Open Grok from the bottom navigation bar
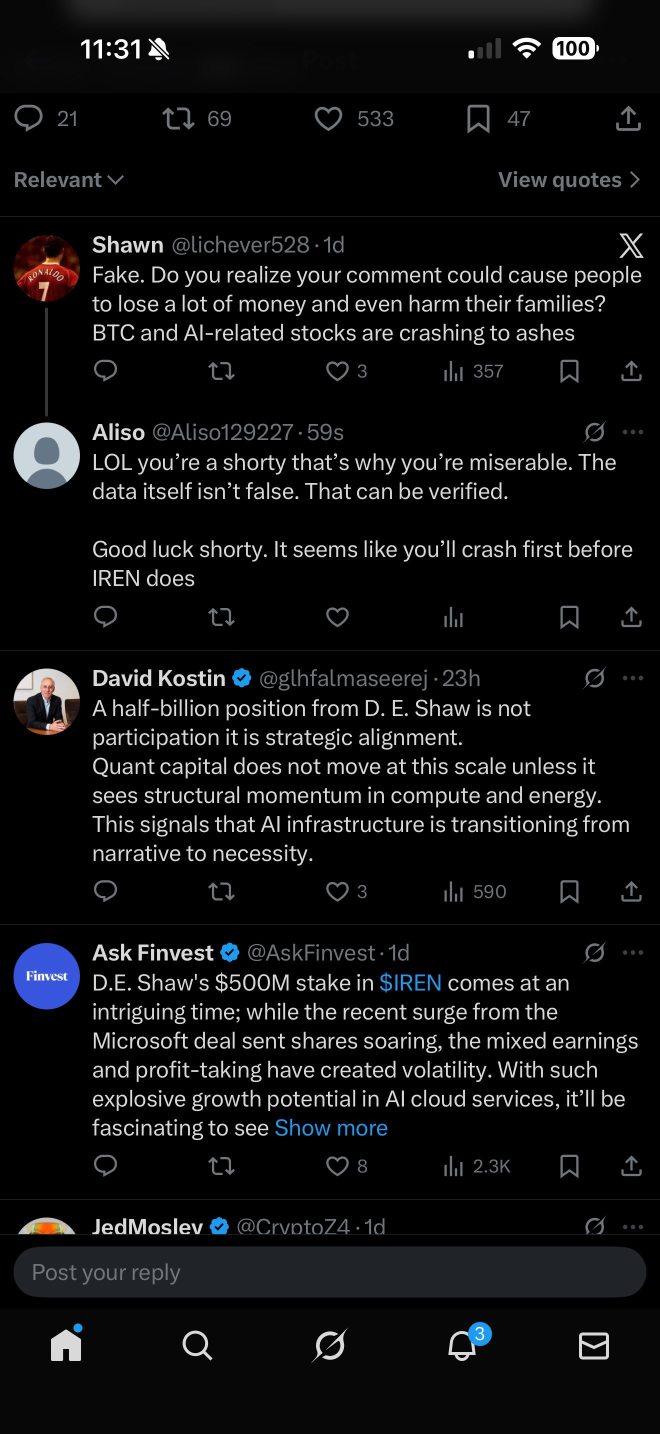This screenshot has height=1434, width=660. (x=329, y=1346)
